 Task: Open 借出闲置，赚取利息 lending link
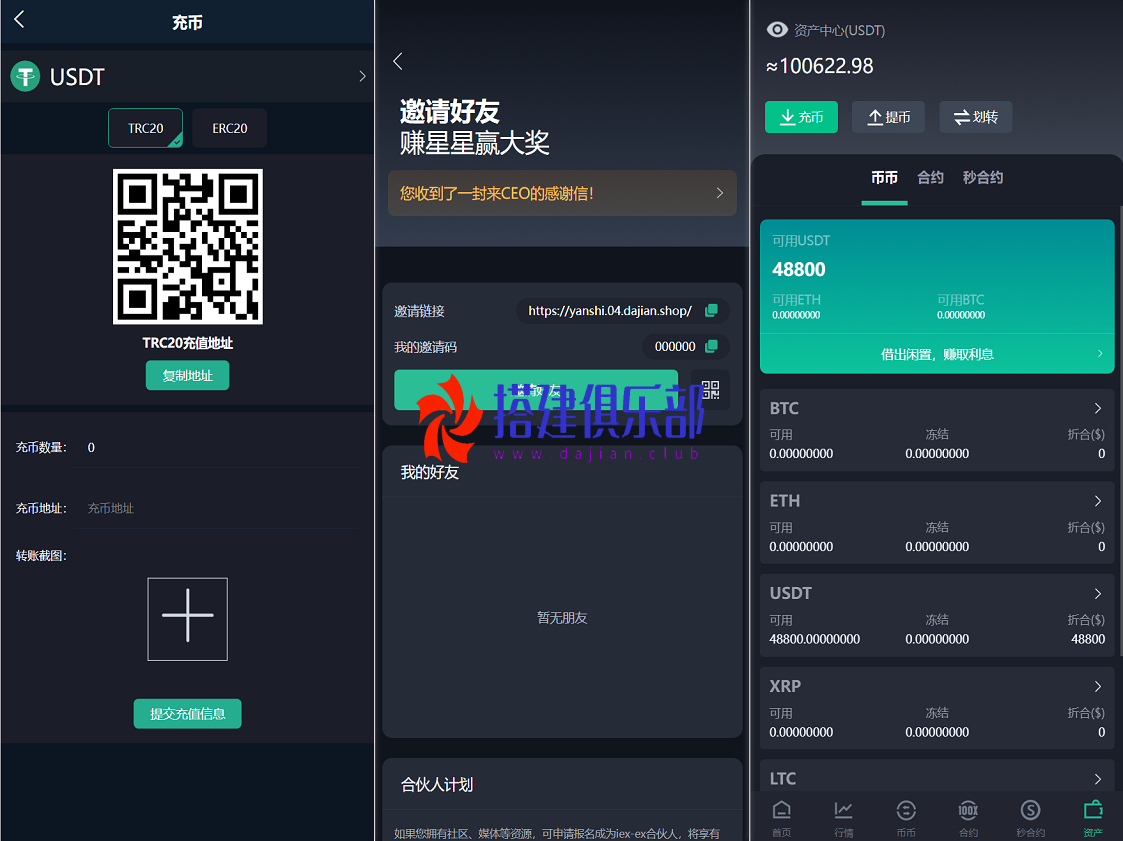click(937, 354)
